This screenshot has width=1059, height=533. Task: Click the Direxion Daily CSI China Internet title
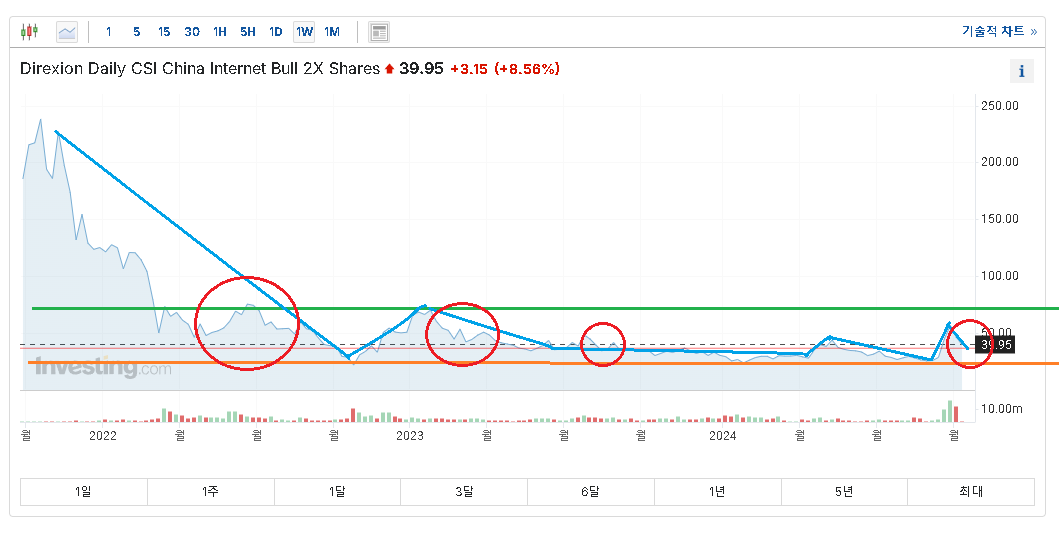(200, 69)
